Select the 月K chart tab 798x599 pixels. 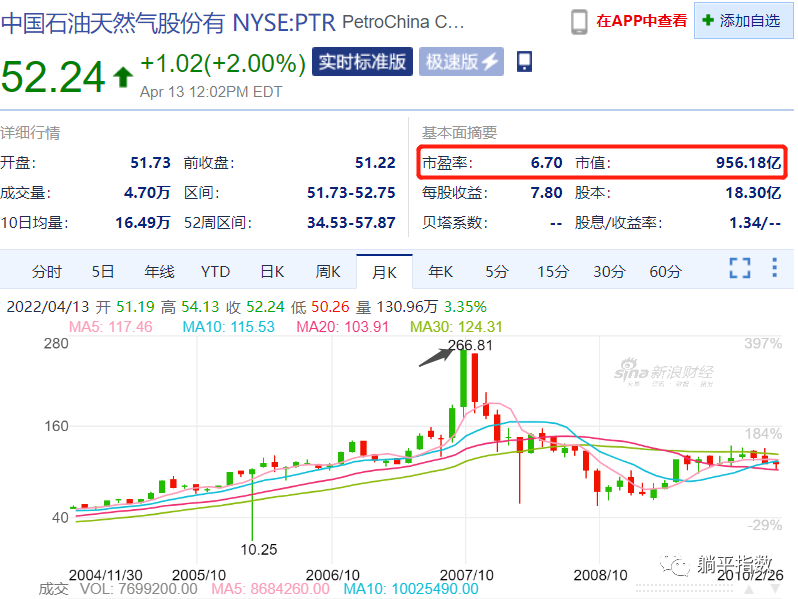pyautogui.click(x=384, y=272)
